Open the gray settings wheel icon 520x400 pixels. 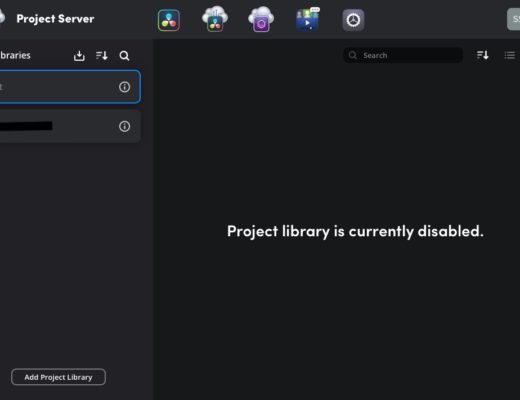click(x=353, y=20)
